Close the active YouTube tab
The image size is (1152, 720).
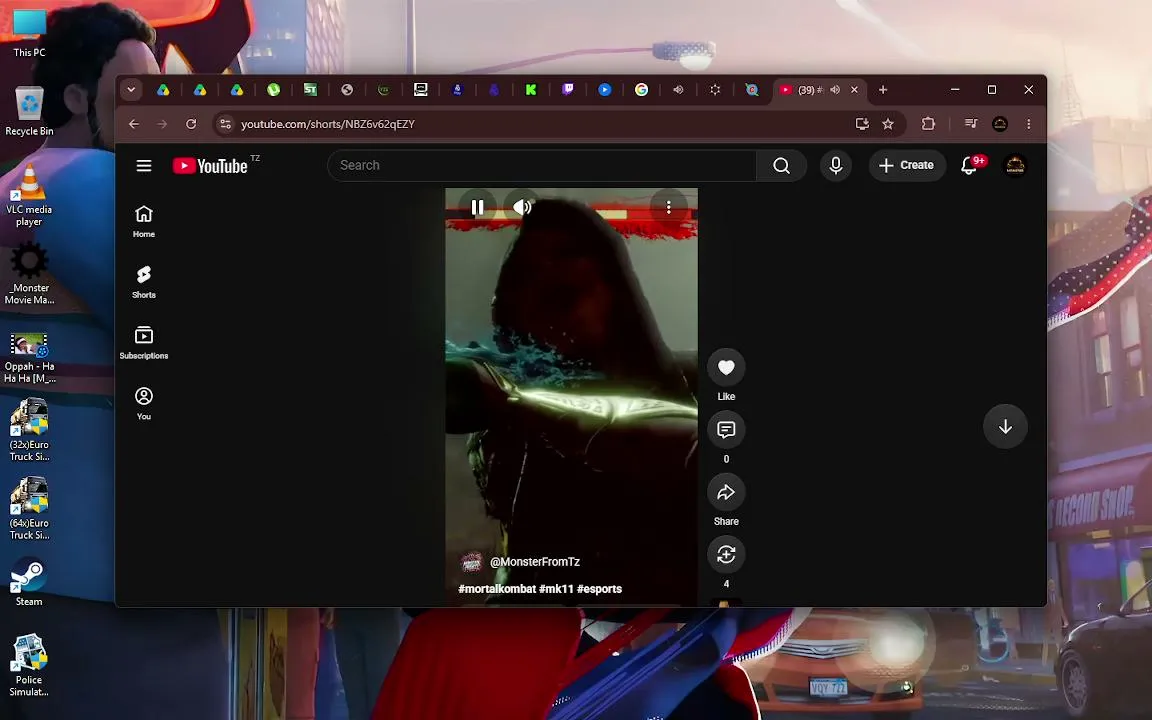click(x=854, y=90)
